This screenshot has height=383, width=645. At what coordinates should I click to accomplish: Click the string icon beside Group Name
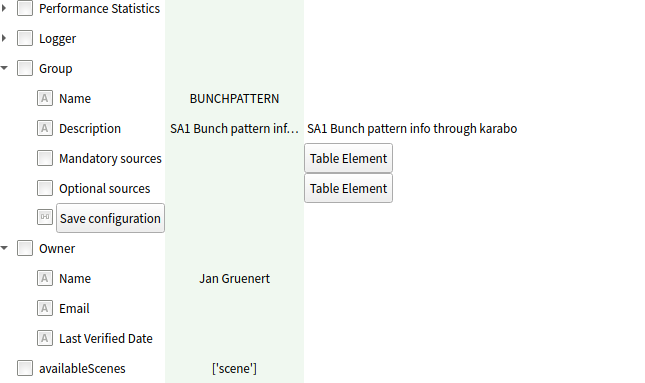45,99
